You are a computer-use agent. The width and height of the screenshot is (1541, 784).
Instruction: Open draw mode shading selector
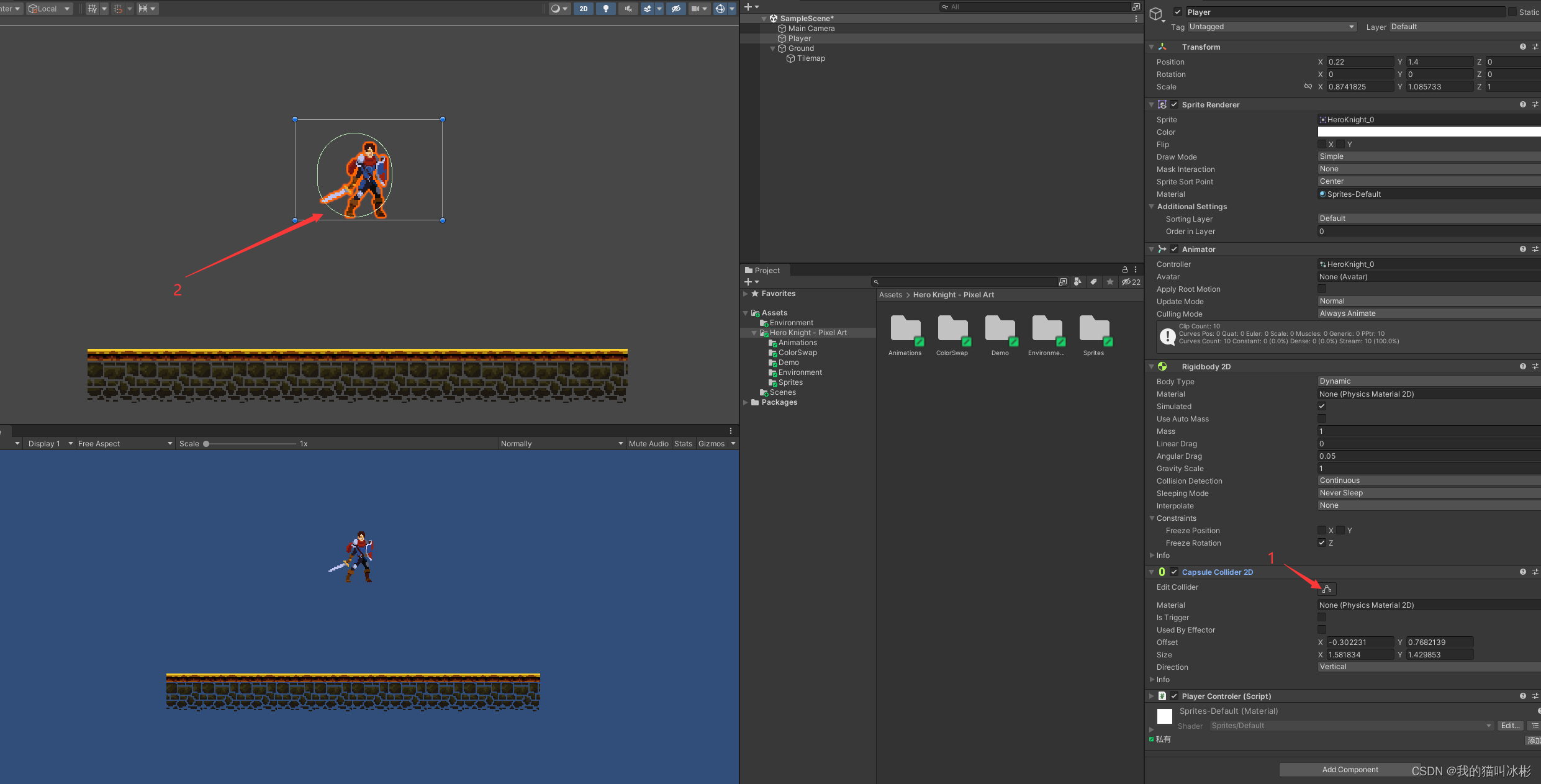click(x=559, y=9)
